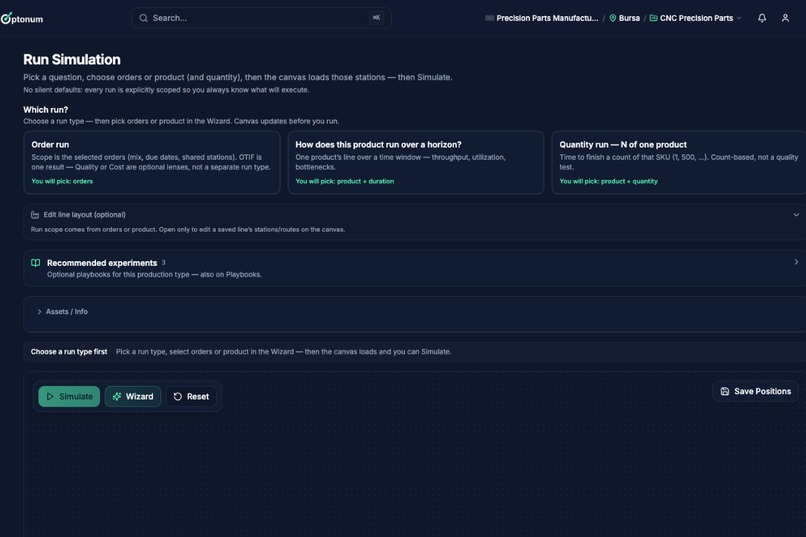Click the Recommended experiments book icon
This screenshot has width=806, height=537.
pyautogui.click(x=35, y=263)
